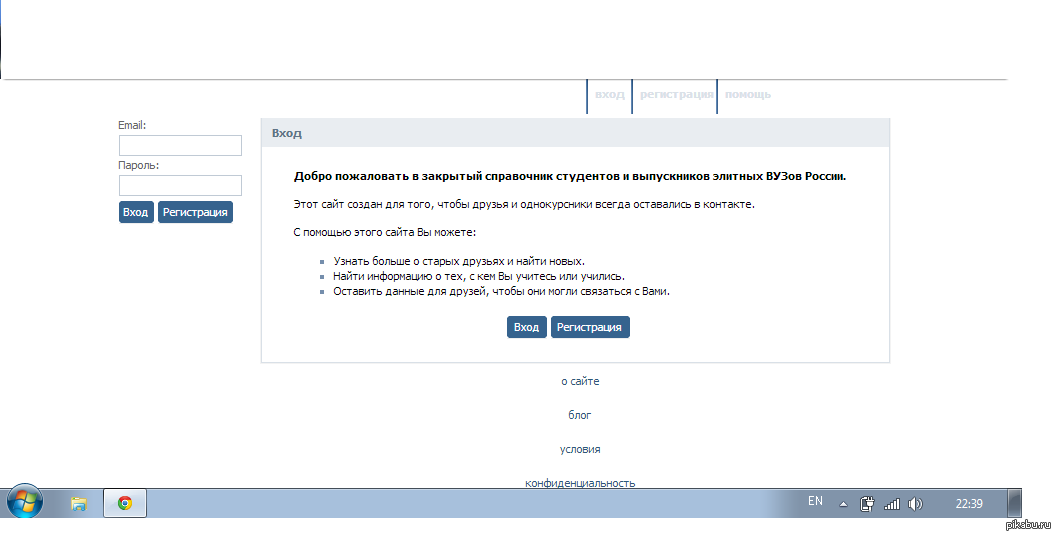The height and width of the screenshot is (536, 1056).
Task: Open the 'помощь' top navigation tab
Action: [747, 95]
